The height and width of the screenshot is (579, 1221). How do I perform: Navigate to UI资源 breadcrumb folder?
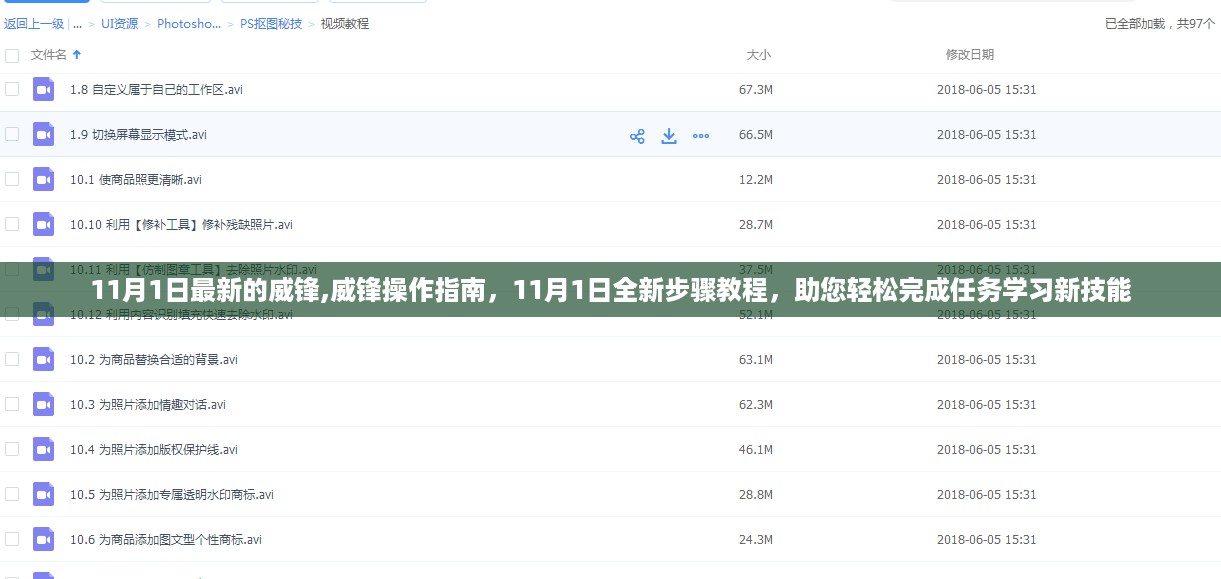tap(120, 23)
